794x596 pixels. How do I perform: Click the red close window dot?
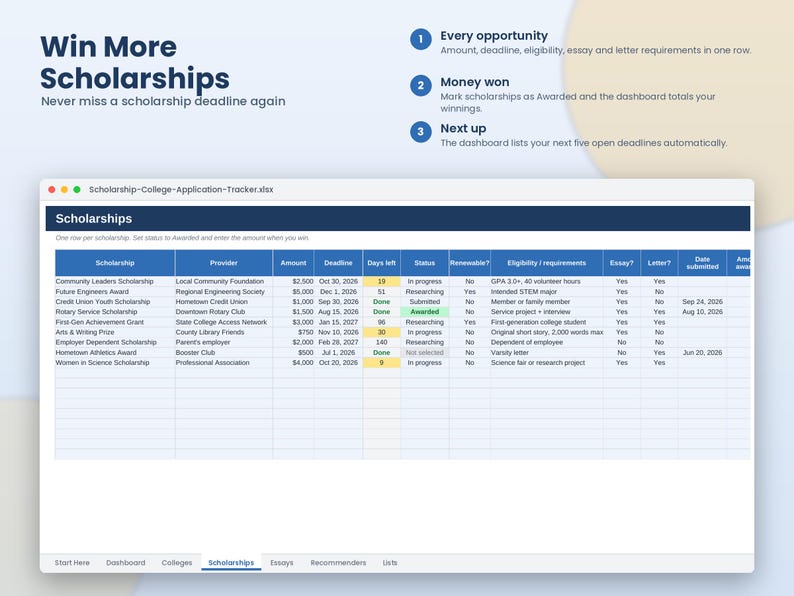click(52, 189)
